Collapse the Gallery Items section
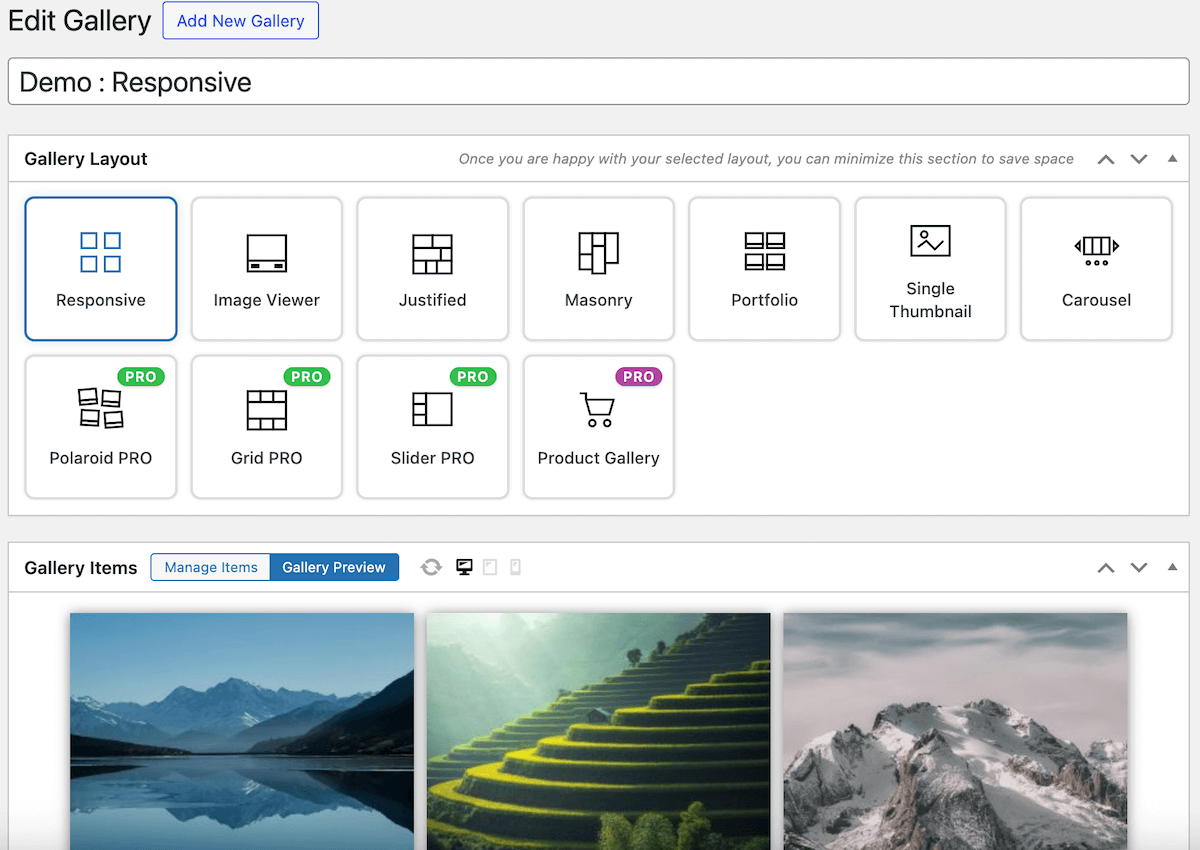Image resolution: width=1200 pixels, height=850 pixels. pos(1172,567)
